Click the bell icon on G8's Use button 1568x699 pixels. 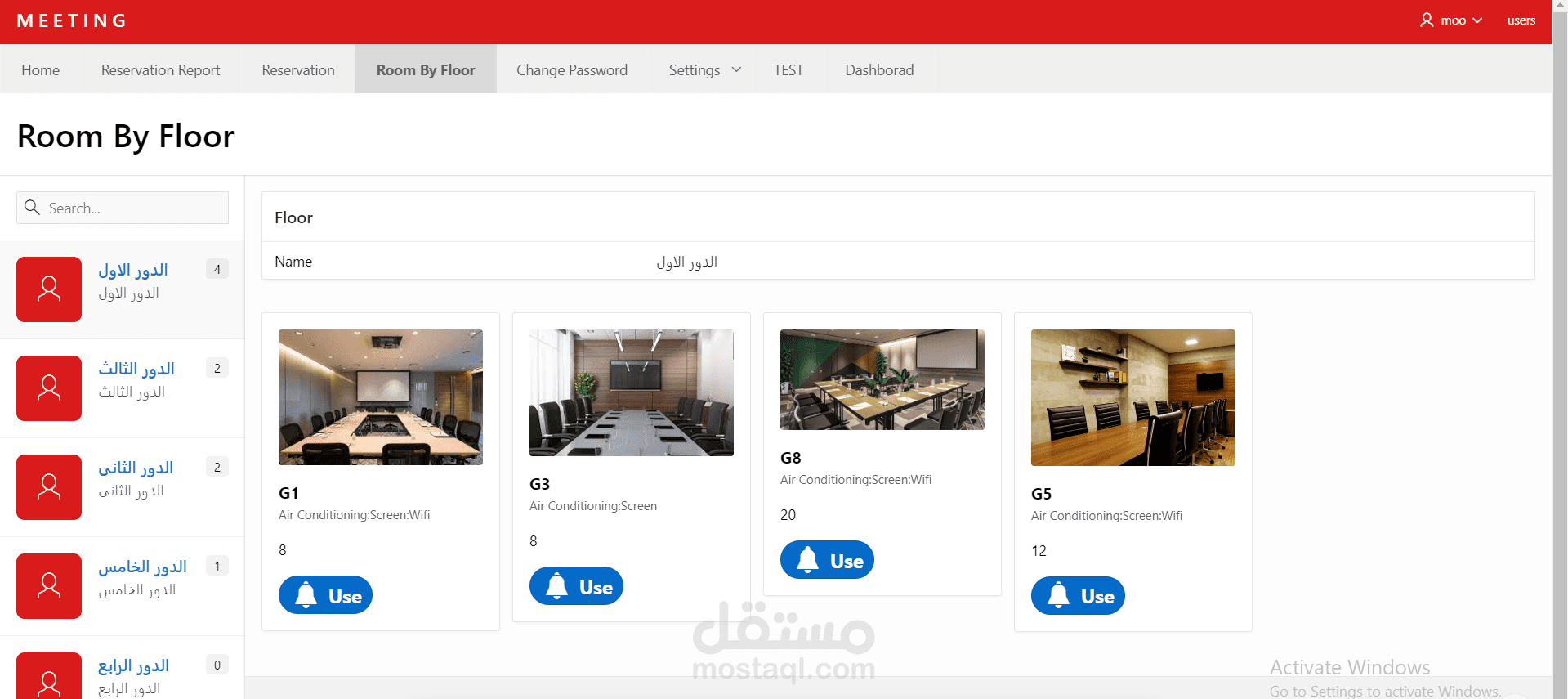(x=808, y=560)
